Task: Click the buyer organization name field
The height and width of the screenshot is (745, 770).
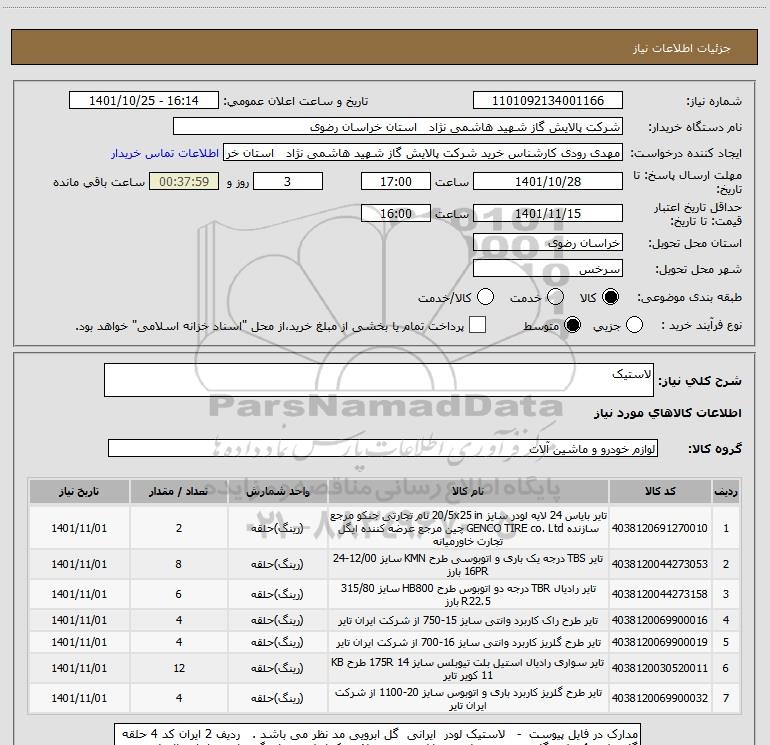Action: 398,127
